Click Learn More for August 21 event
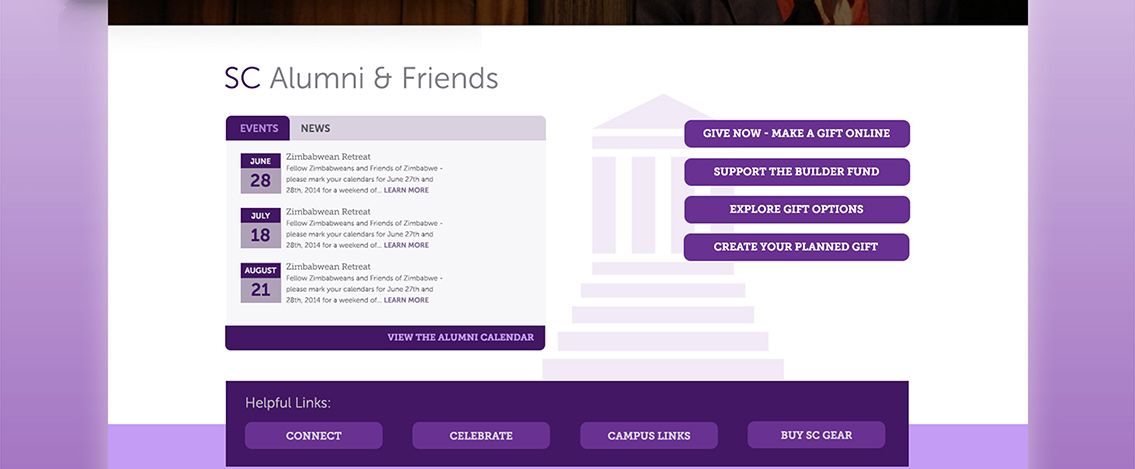 coord(406,300)
